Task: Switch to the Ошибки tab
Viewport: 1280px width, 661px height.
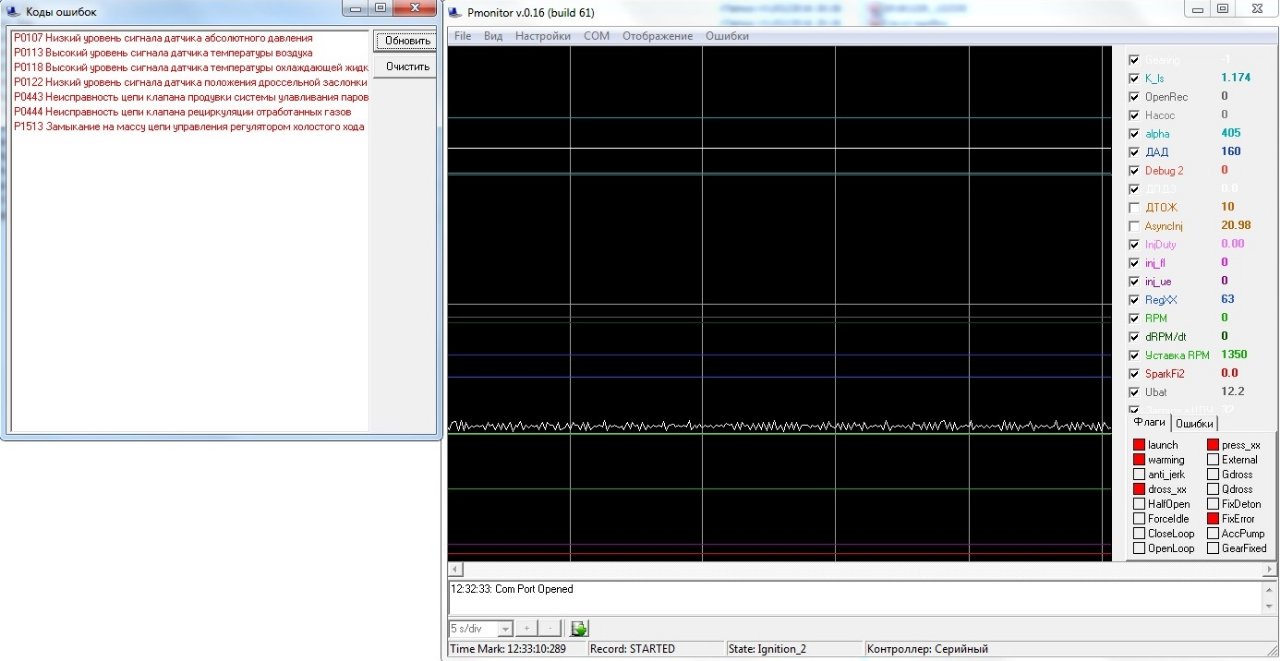Action: pyautogui.click(x=1194, y=424)
